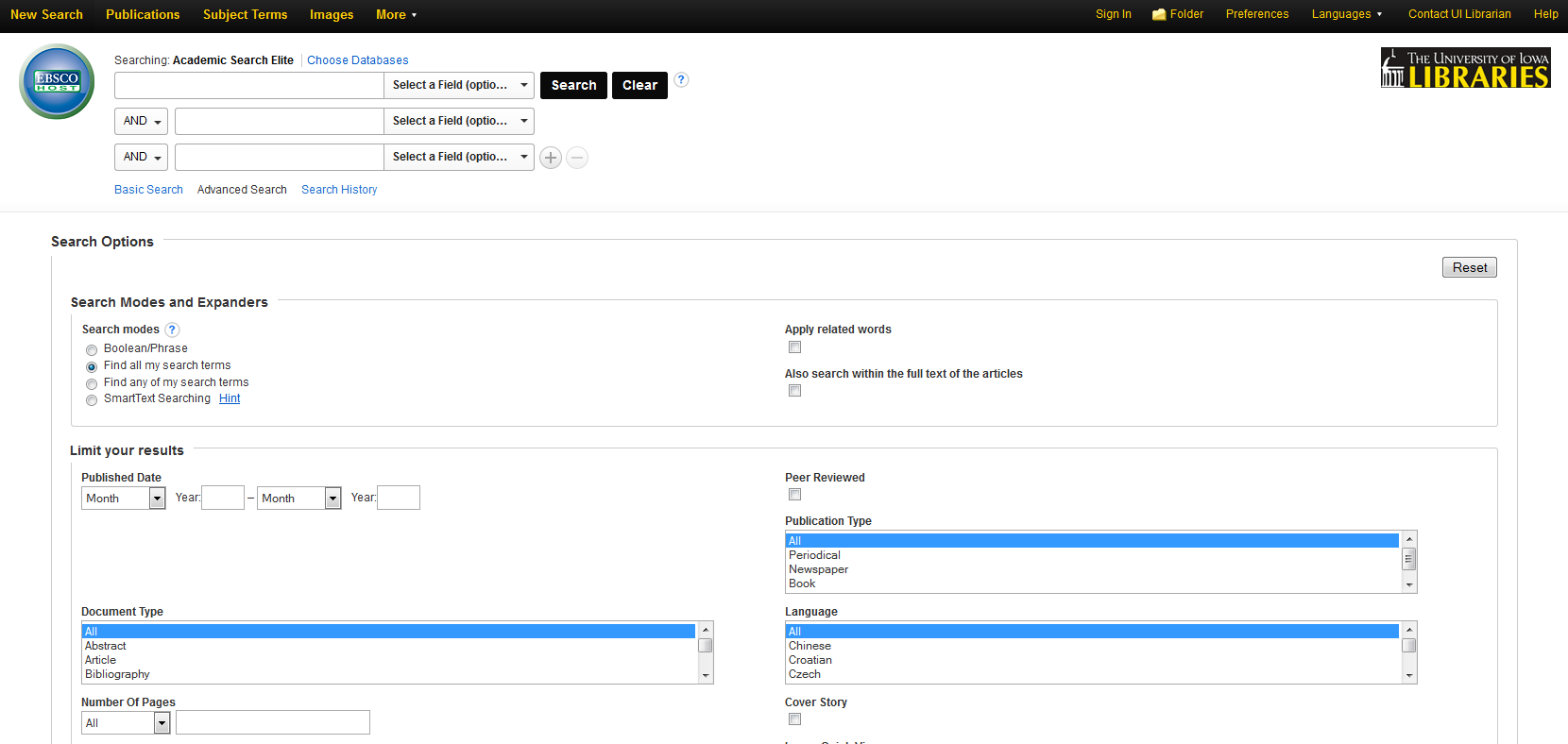Click the remove search row minus icon
The height and width of the screenshot is (744, 1568).
(x=577, y=158)
